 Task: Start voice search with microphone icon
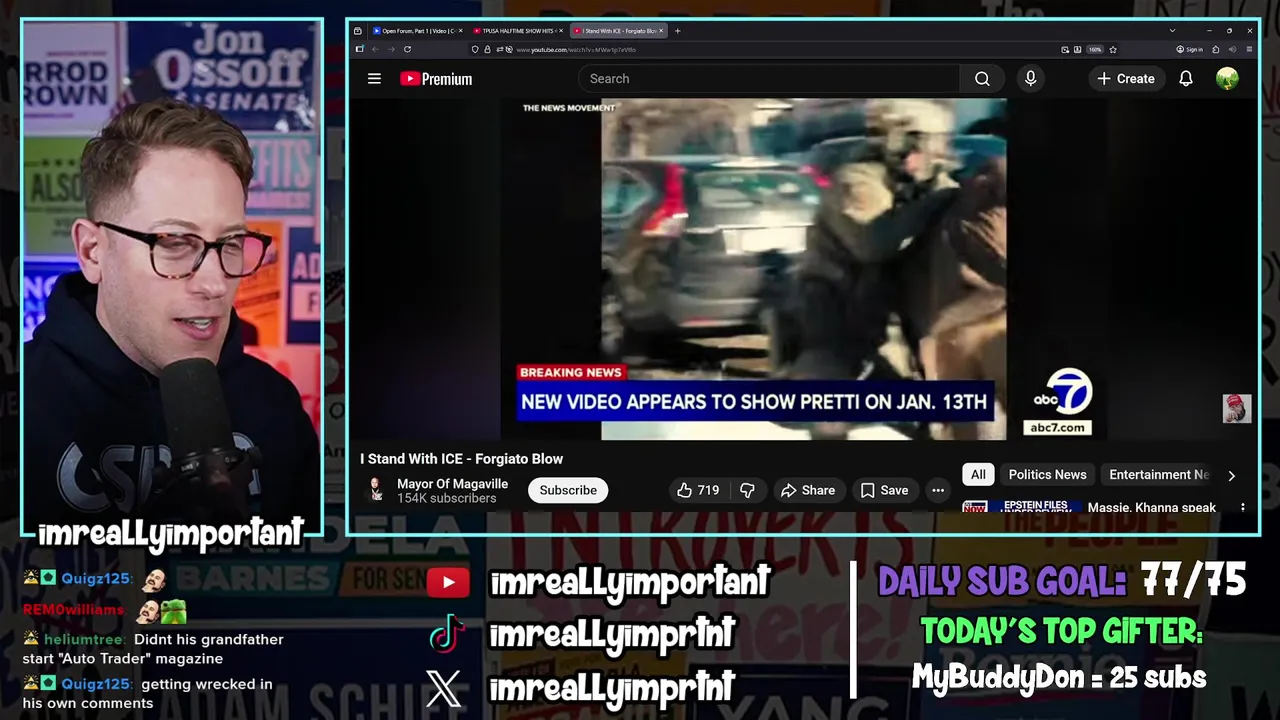point(1031,78)
